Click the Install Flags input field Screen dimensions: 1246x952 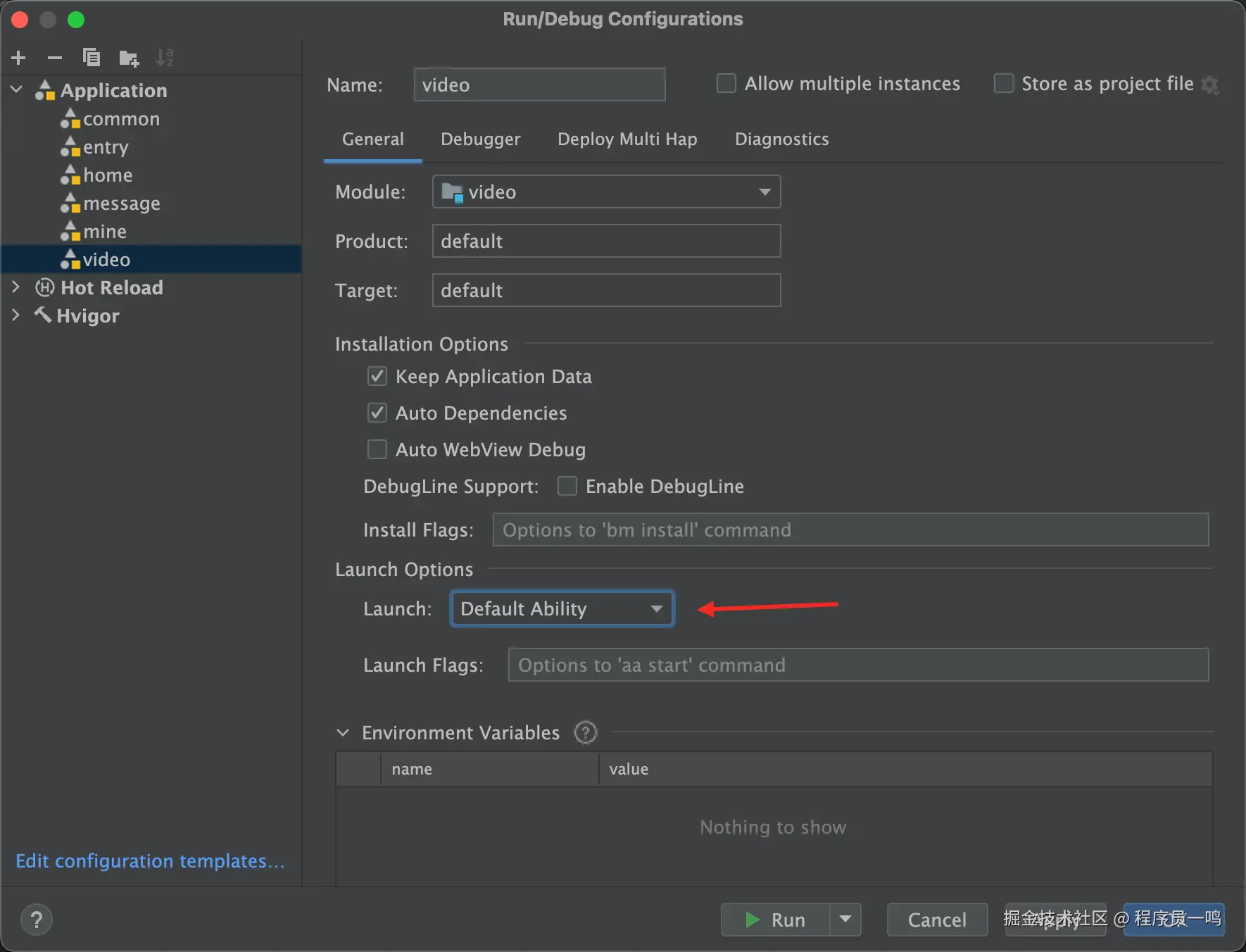[850, 530]
